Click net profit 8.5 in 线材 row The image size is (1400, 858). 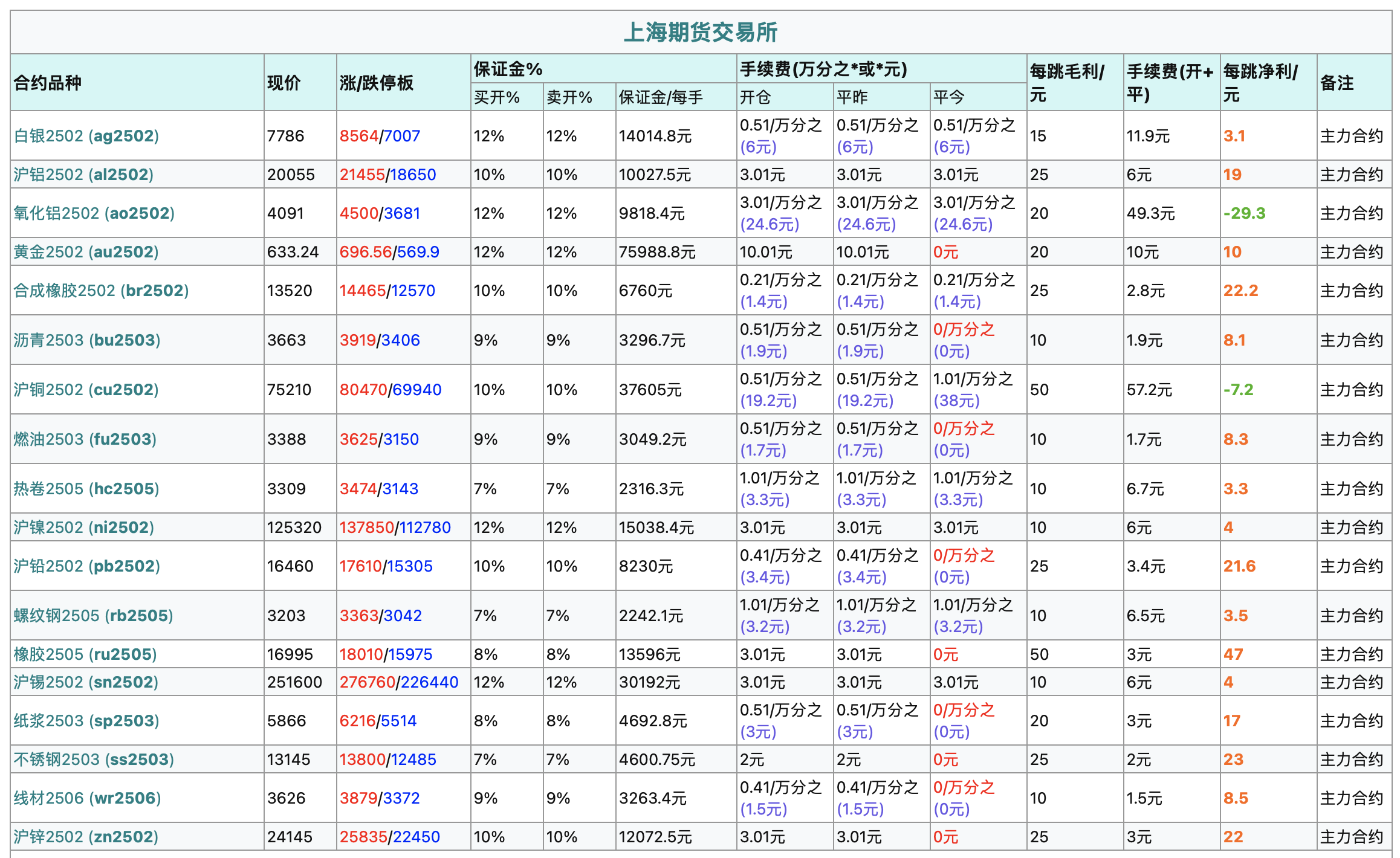(1236, 798)
